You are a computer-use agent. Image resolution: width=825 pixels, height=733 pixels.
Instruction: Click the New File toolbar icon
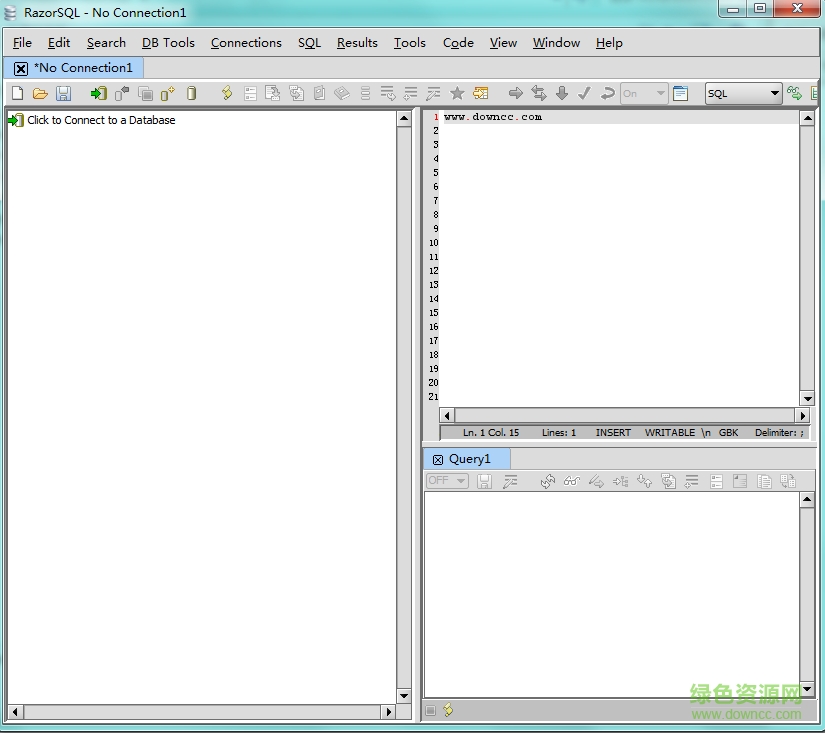click(x=17, y=93)
